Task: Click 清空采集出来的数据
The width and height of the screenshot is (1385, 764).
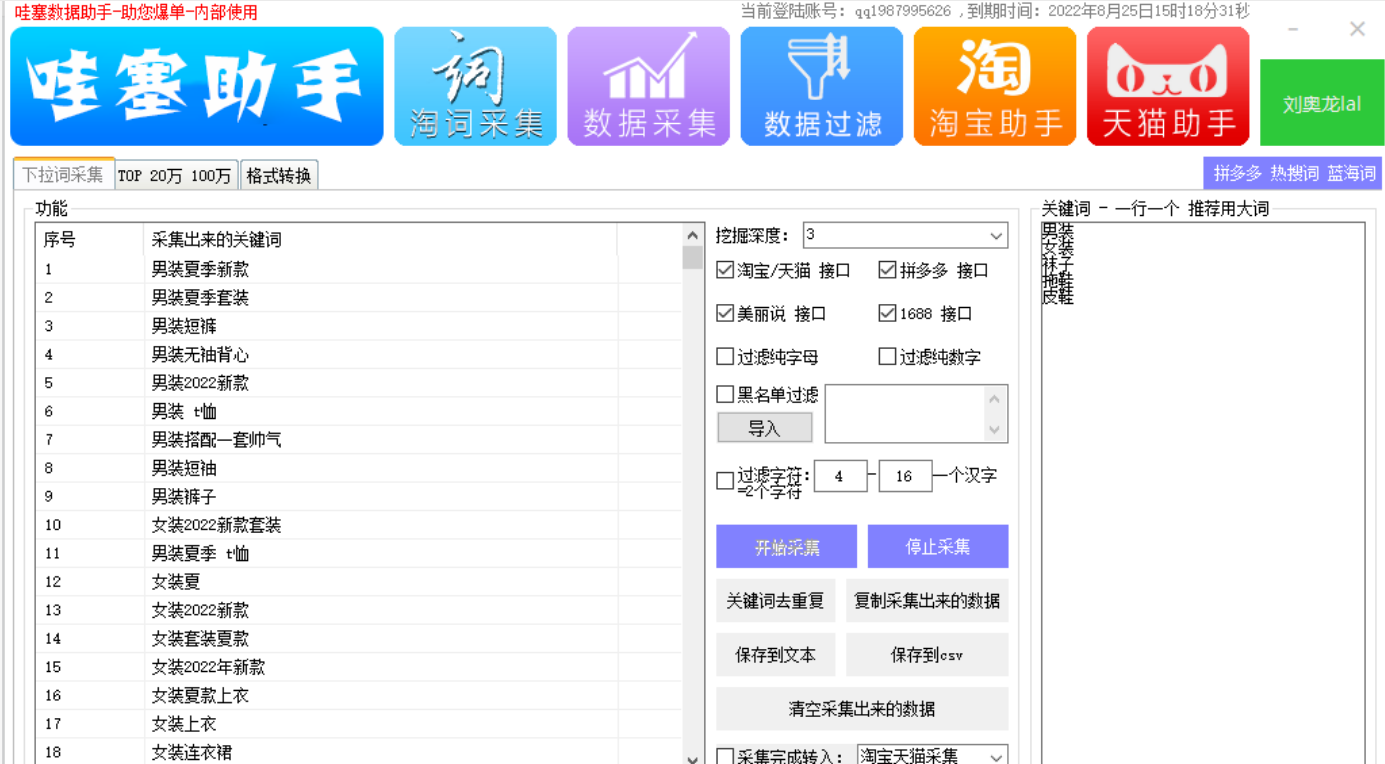Action: 862,709
